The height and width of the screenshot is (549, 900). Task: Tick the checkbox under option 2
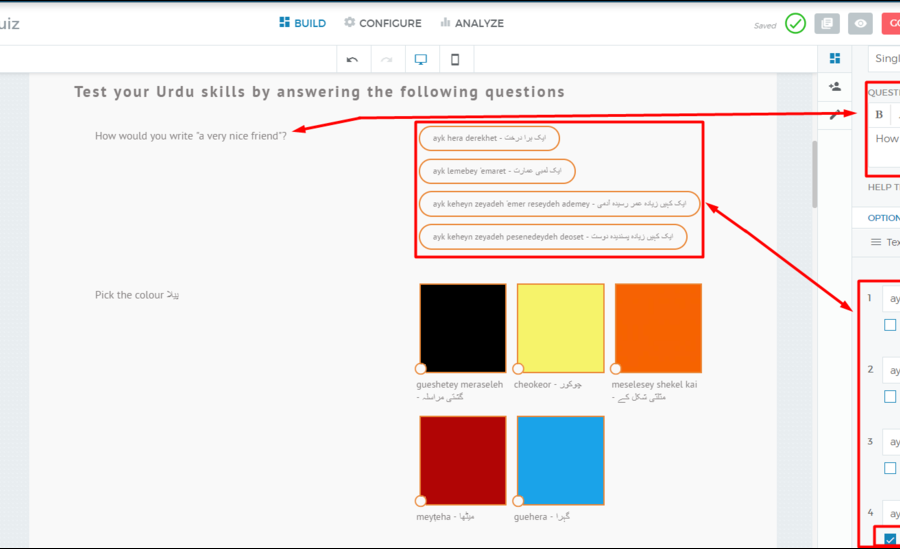890,397
